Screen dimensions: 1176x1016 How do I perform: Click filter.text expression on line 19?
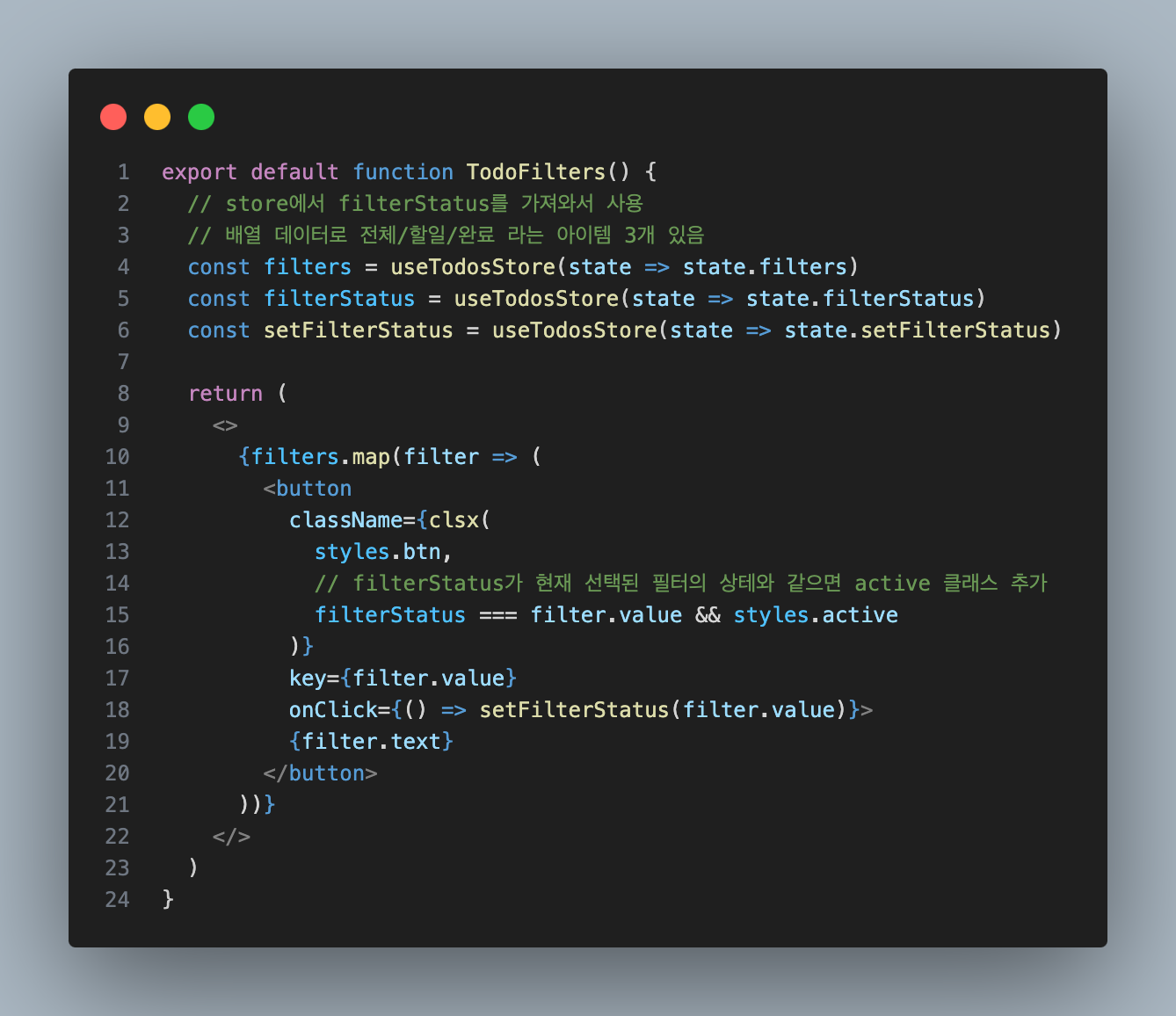(x=371, y=741)
